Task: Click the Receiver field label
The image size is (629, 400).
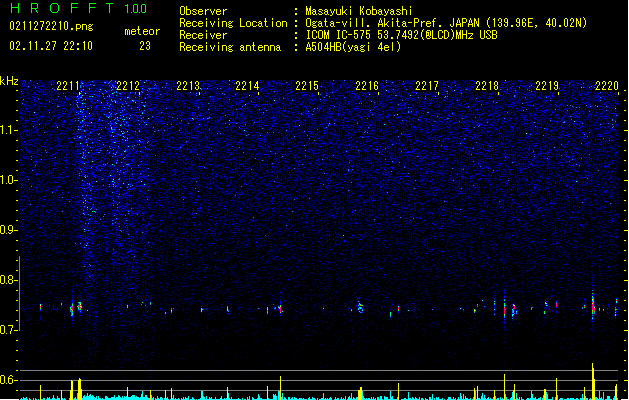Action: click(x=203, y=35)
